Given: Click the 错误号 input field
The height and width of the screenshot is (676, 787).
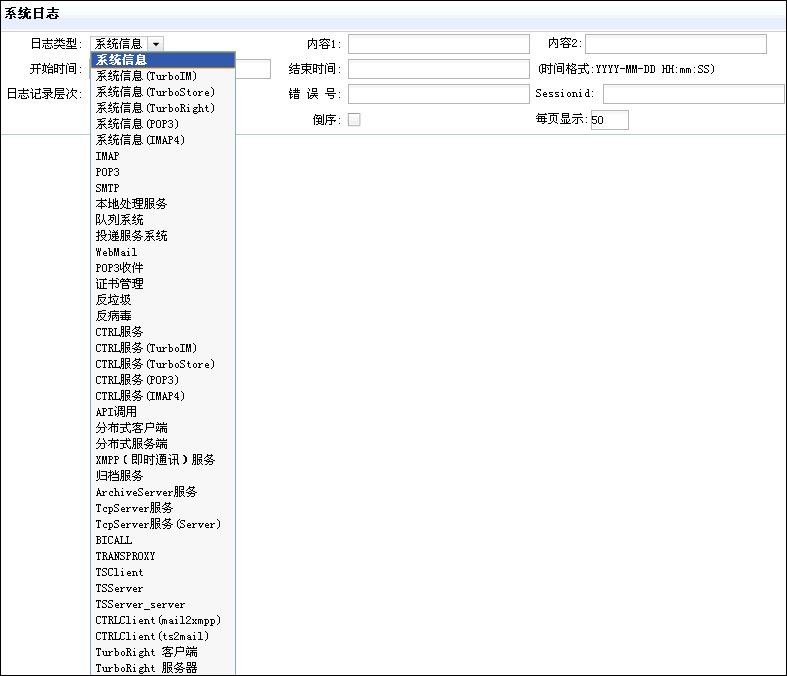Looking at the screenshot, I should coord(438,94).
